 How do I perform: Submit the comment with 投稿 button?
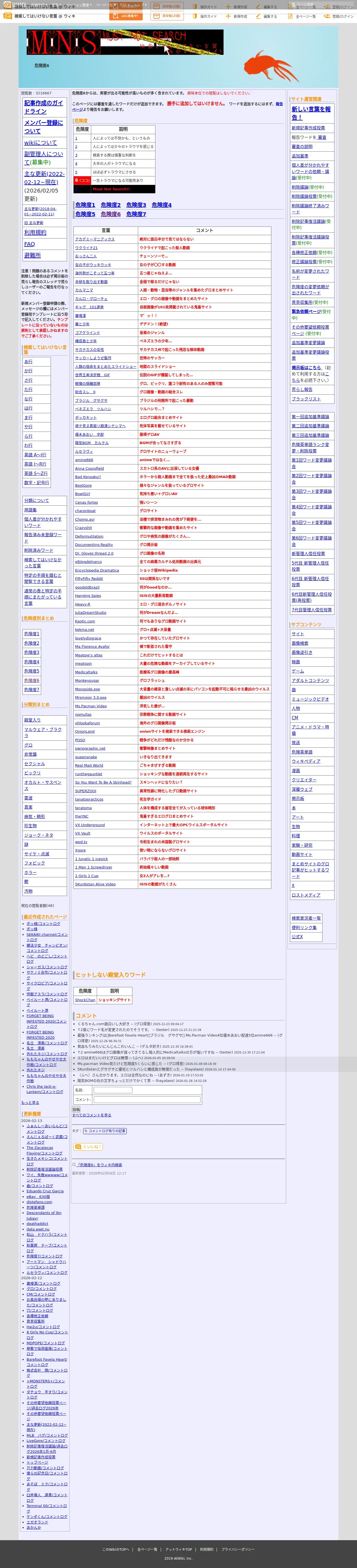(x=76, y=1110)
